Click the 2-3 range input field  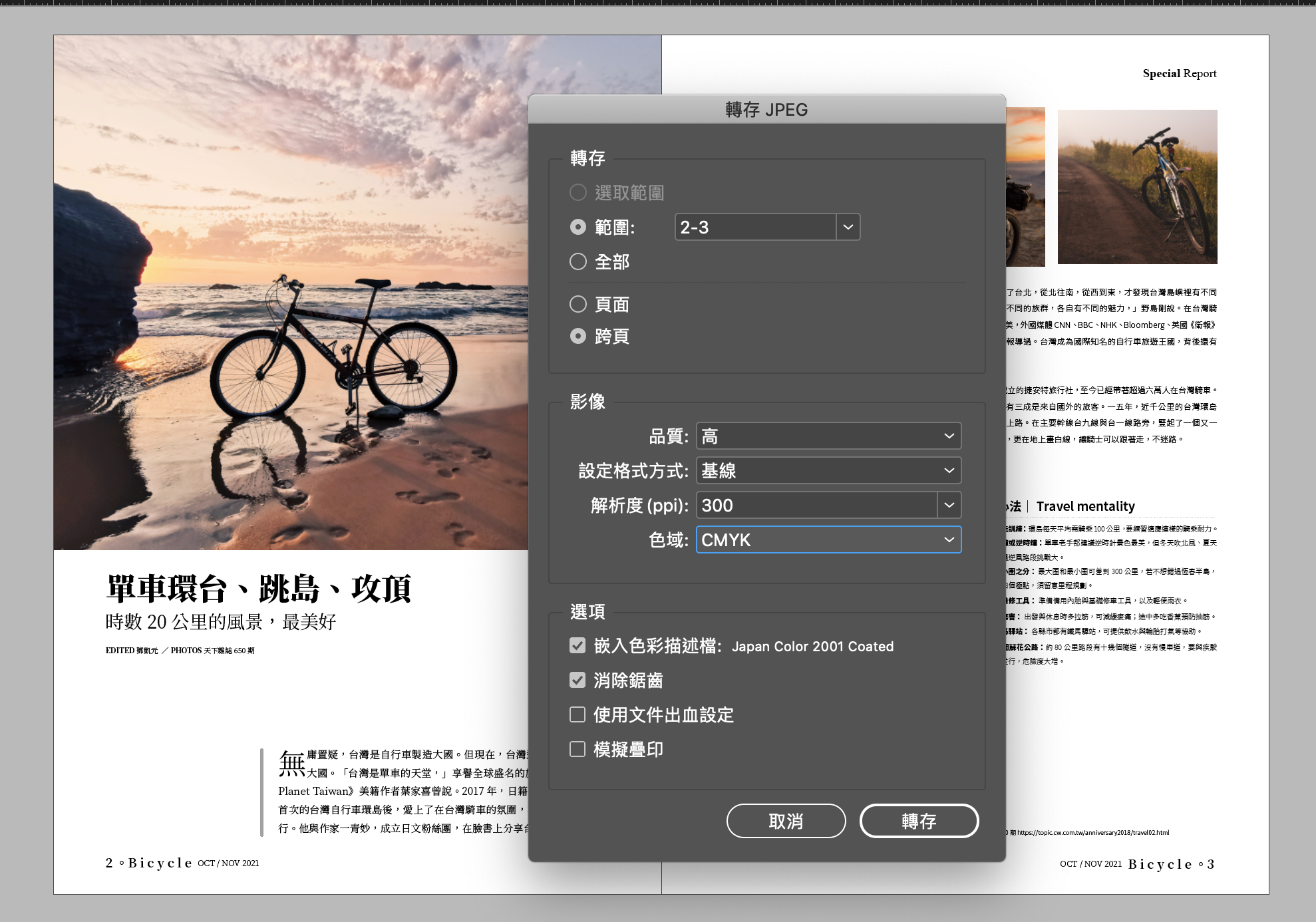(x=755, y=228)
